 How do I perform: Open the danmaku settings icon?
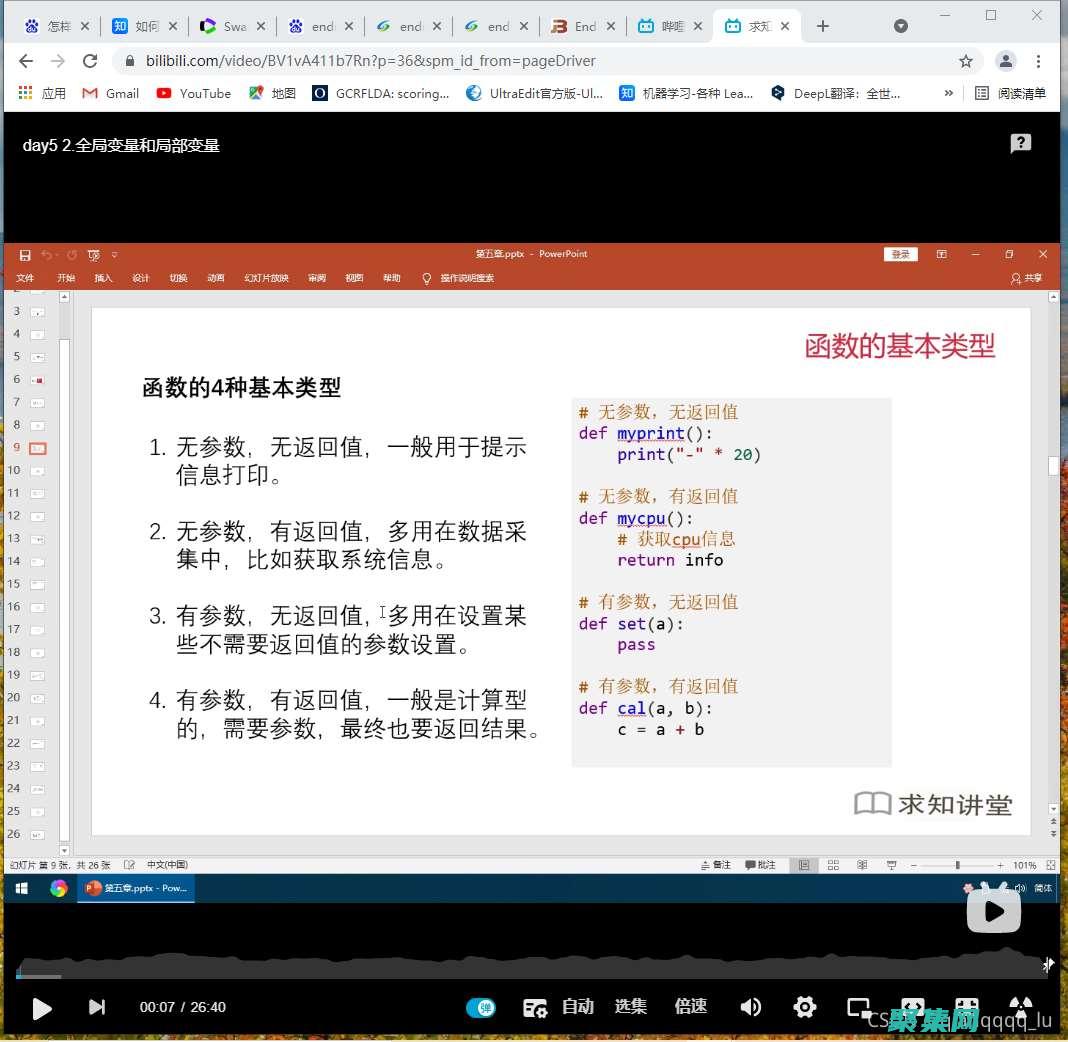pos(536,1007)
